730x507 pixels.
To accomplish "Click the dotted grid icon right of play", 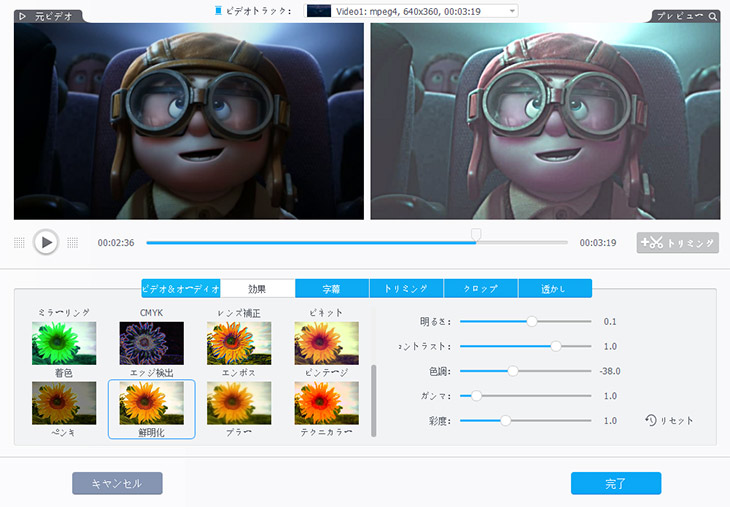I will (72, 242).
